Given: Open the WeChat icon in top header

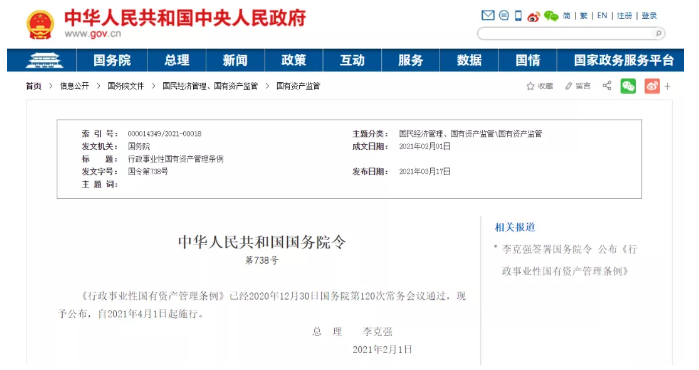Looking at the screenshot, I should tap(551, 16).
